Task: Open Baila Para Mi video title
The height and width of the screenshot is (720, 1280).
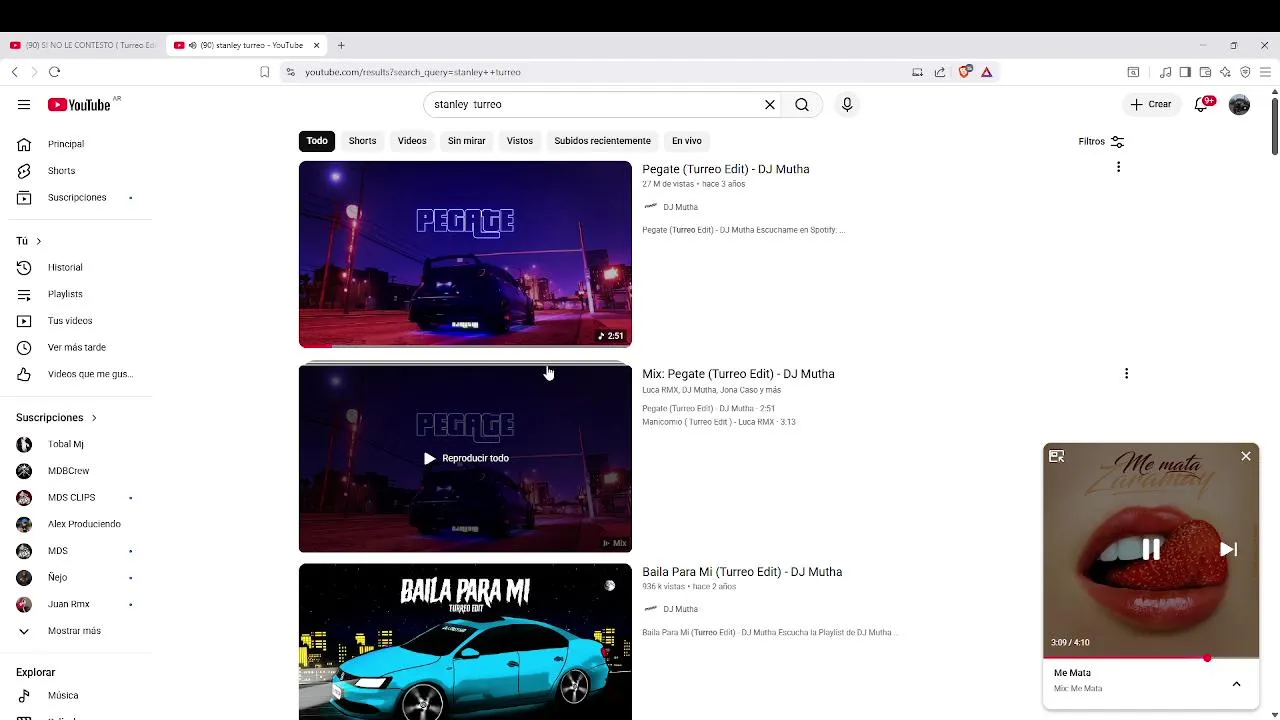Action: coord(742,572)
